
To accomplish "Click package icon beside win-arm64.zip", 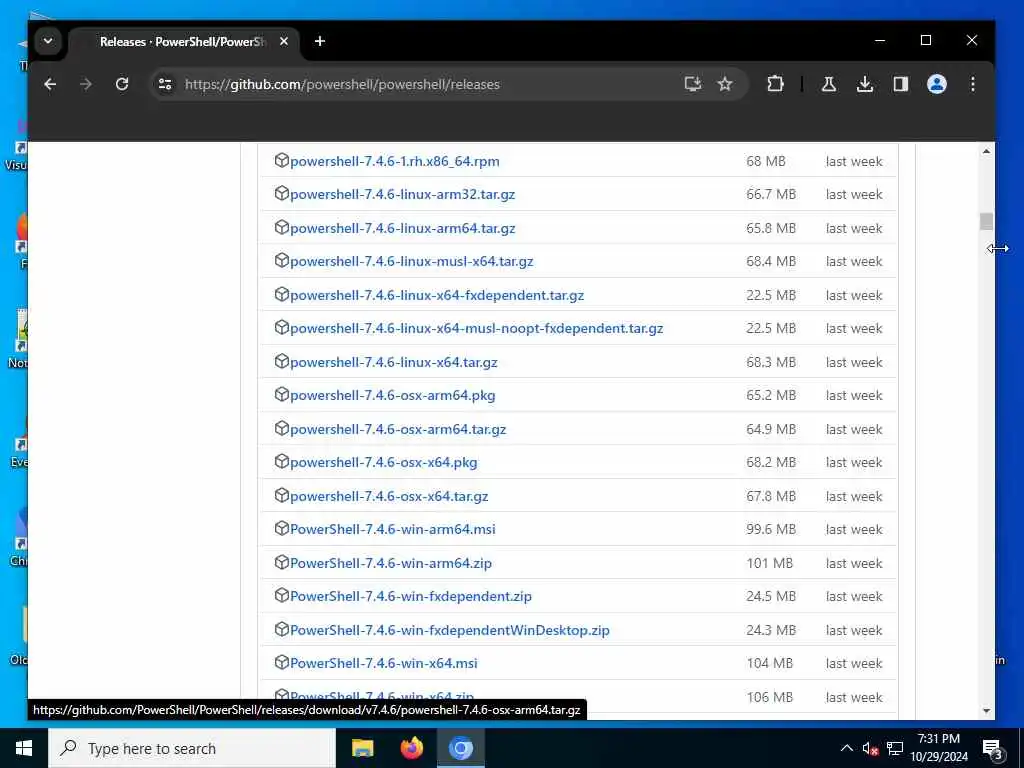I will coord(281,562).
